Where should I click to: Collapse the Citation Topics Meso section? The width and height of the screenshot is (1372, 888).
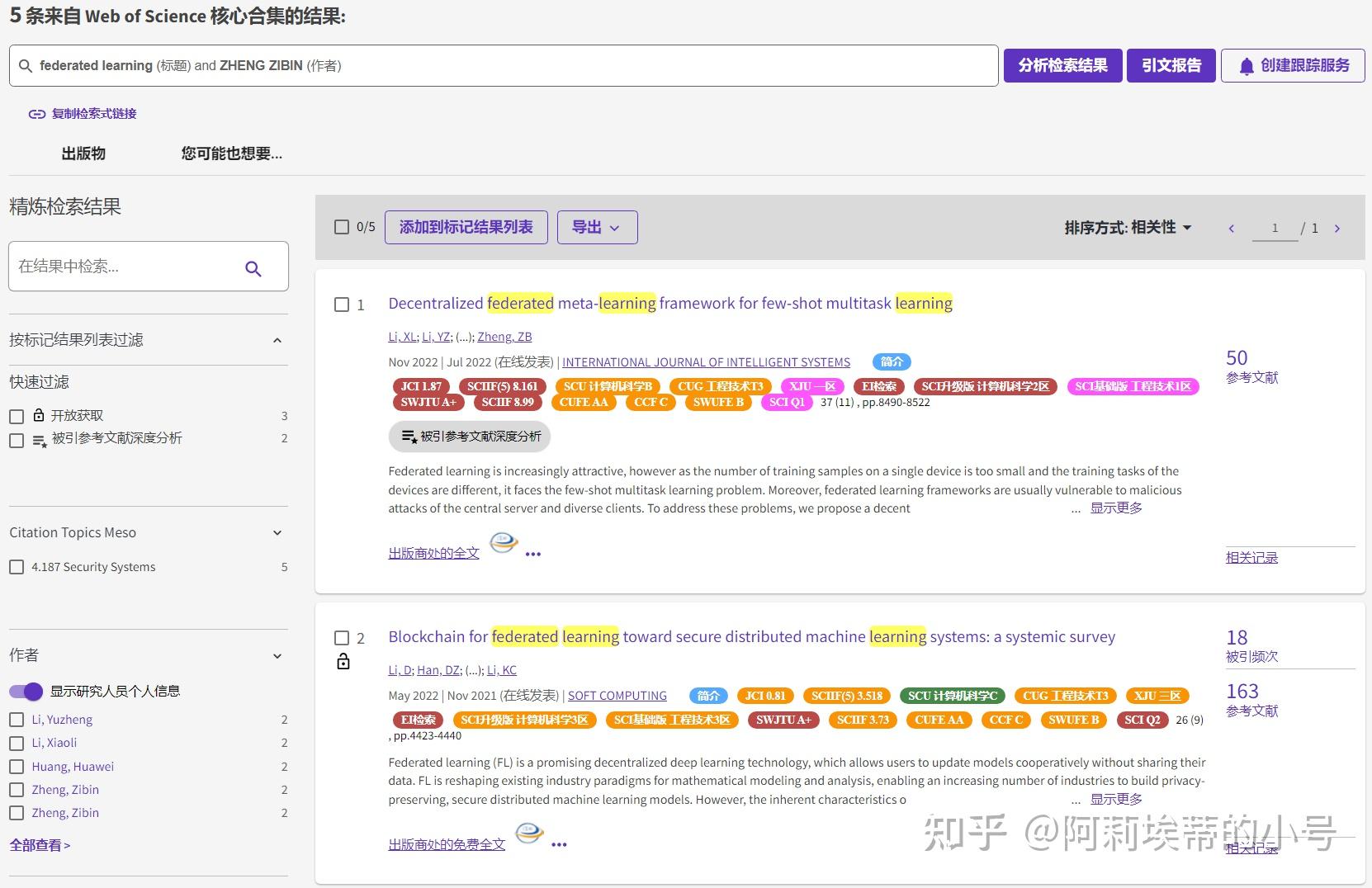click(x=277, y=533)
